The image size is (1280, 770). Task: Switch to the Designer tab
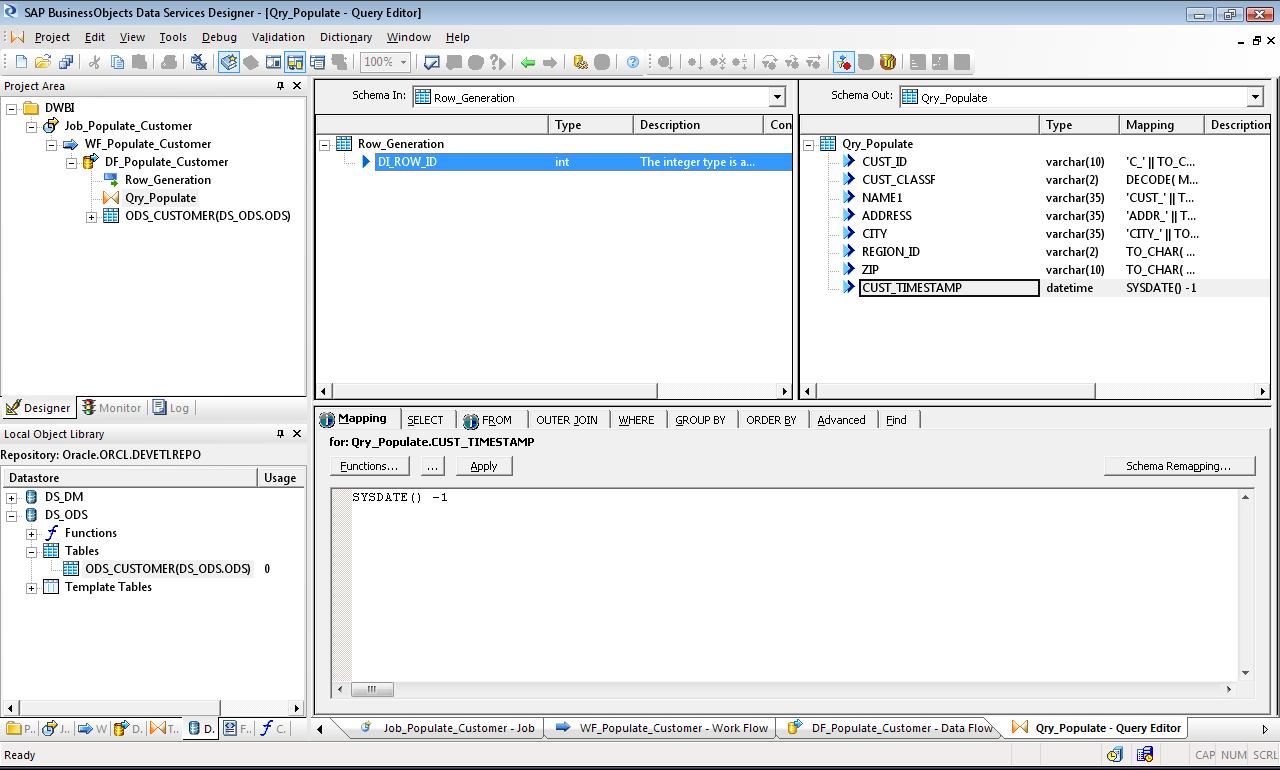[x=38, y=408]
